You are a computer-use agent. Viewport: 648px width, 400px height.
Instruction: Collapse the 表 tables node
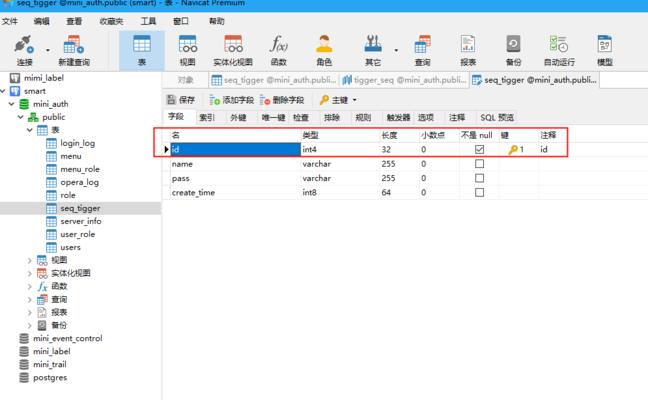point(29,130)
